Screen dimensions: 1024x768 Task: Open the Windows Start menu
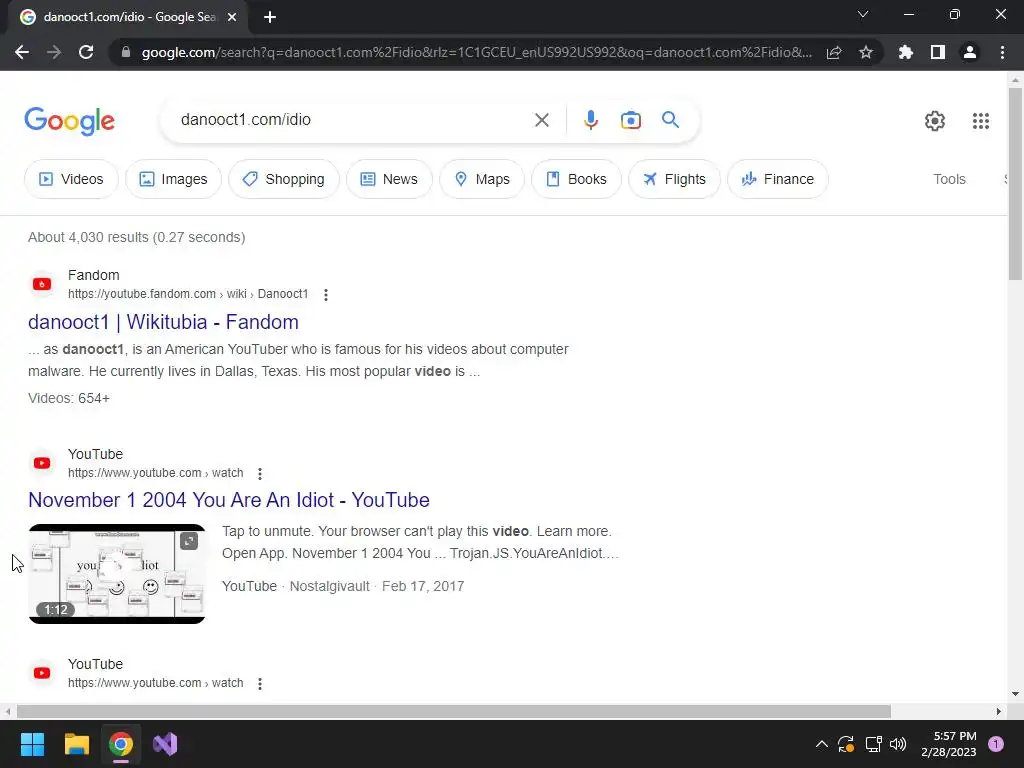[x=32, y=744]
